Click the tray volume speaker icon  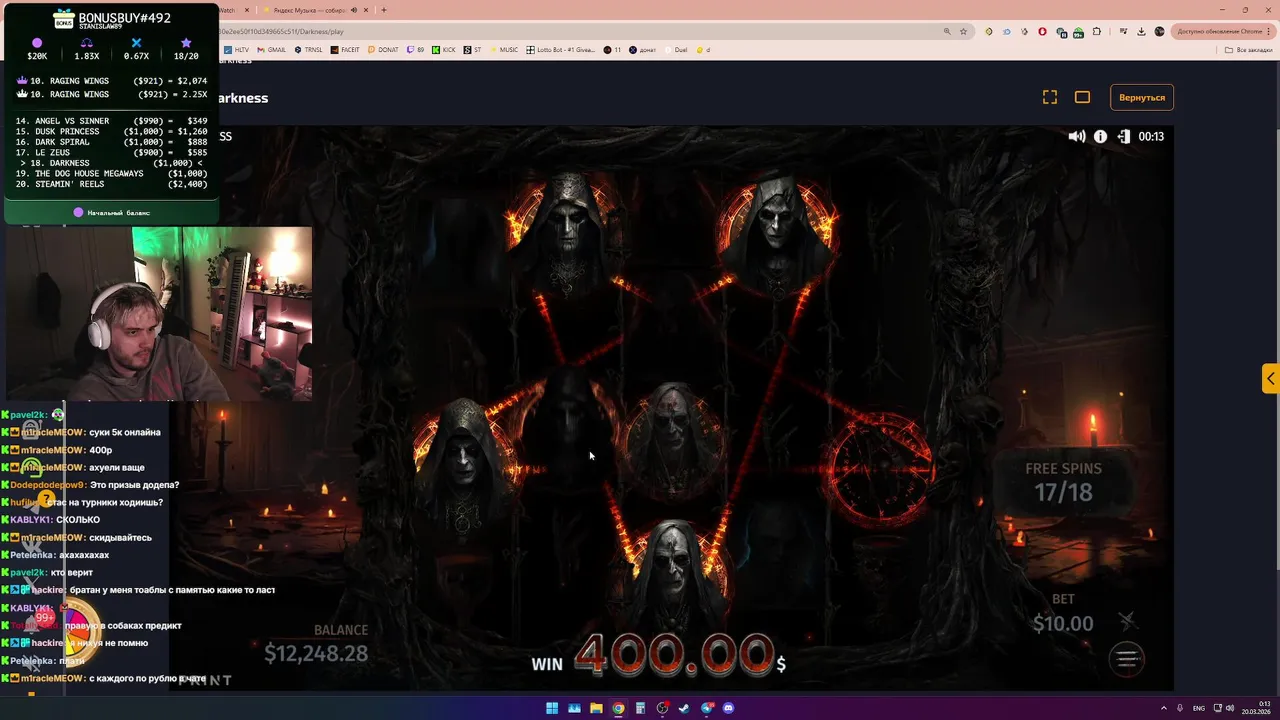tap(1230, 708)
